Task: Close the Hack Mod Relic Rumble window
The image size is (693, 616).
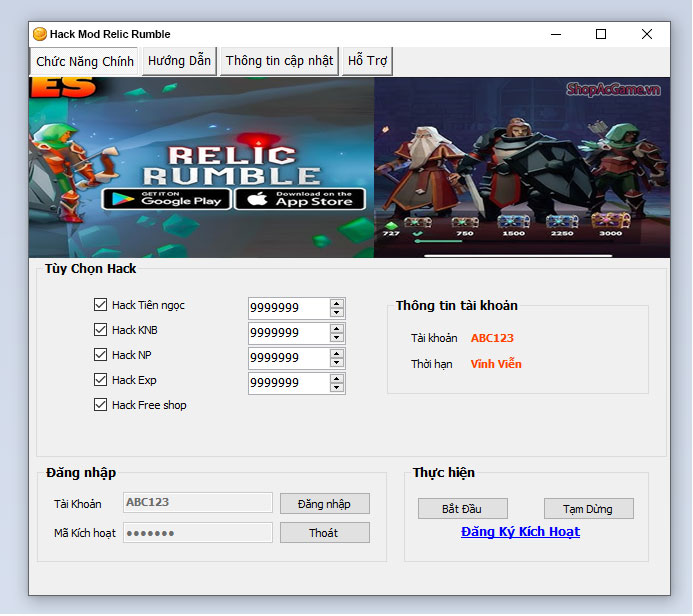Action: [647, 34]
